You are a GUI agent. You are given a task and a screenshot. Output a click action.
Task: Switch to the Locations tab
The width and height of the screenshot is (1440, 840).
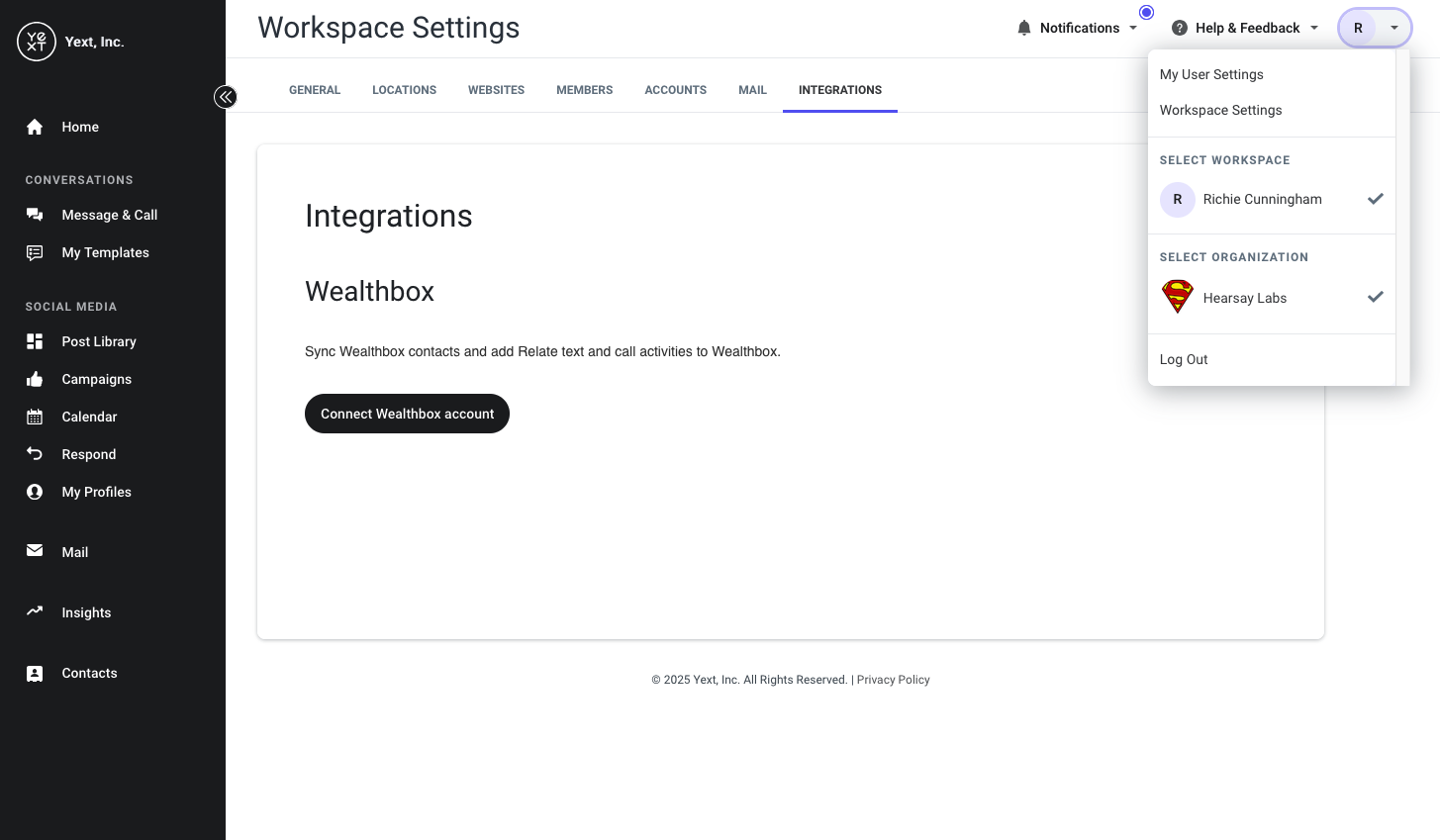pos(404,90)
